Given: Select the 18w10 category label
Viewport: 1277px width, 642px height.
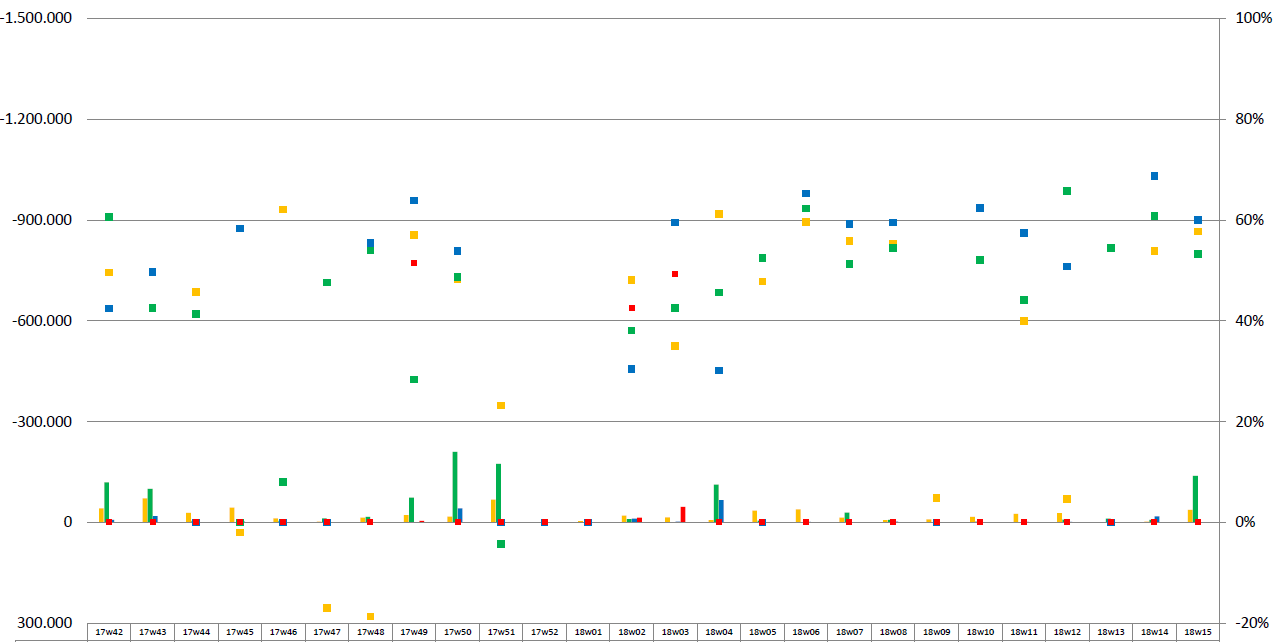Looking at the screenshot, I should click(979, 632).
